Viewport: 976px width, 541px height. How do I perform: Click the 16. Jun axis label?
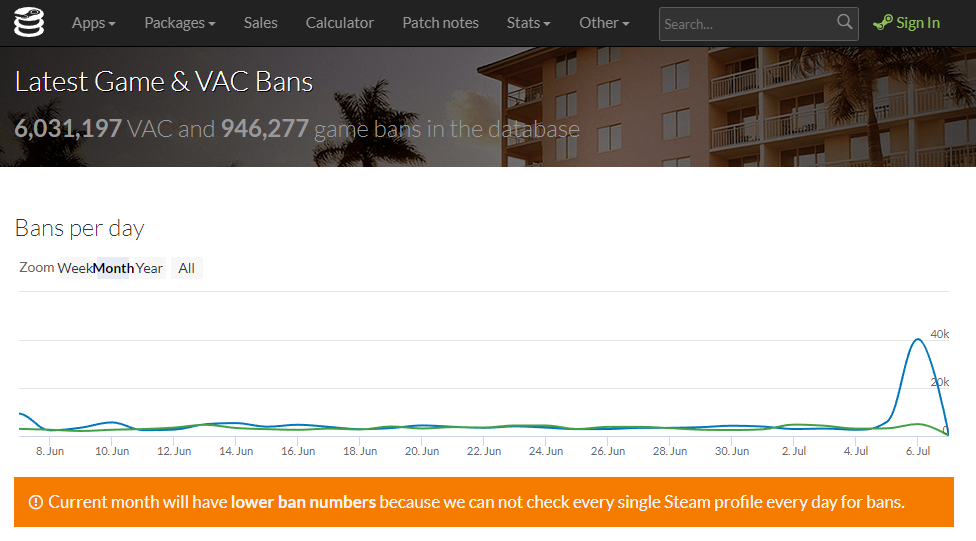[298, 451]
